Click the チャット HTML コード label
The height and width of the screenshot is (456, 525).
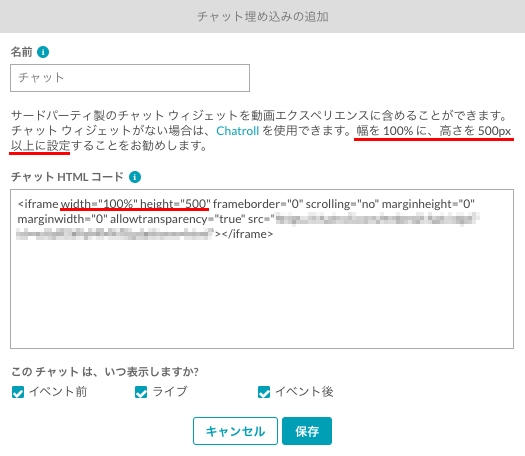(x=67, y=177)
